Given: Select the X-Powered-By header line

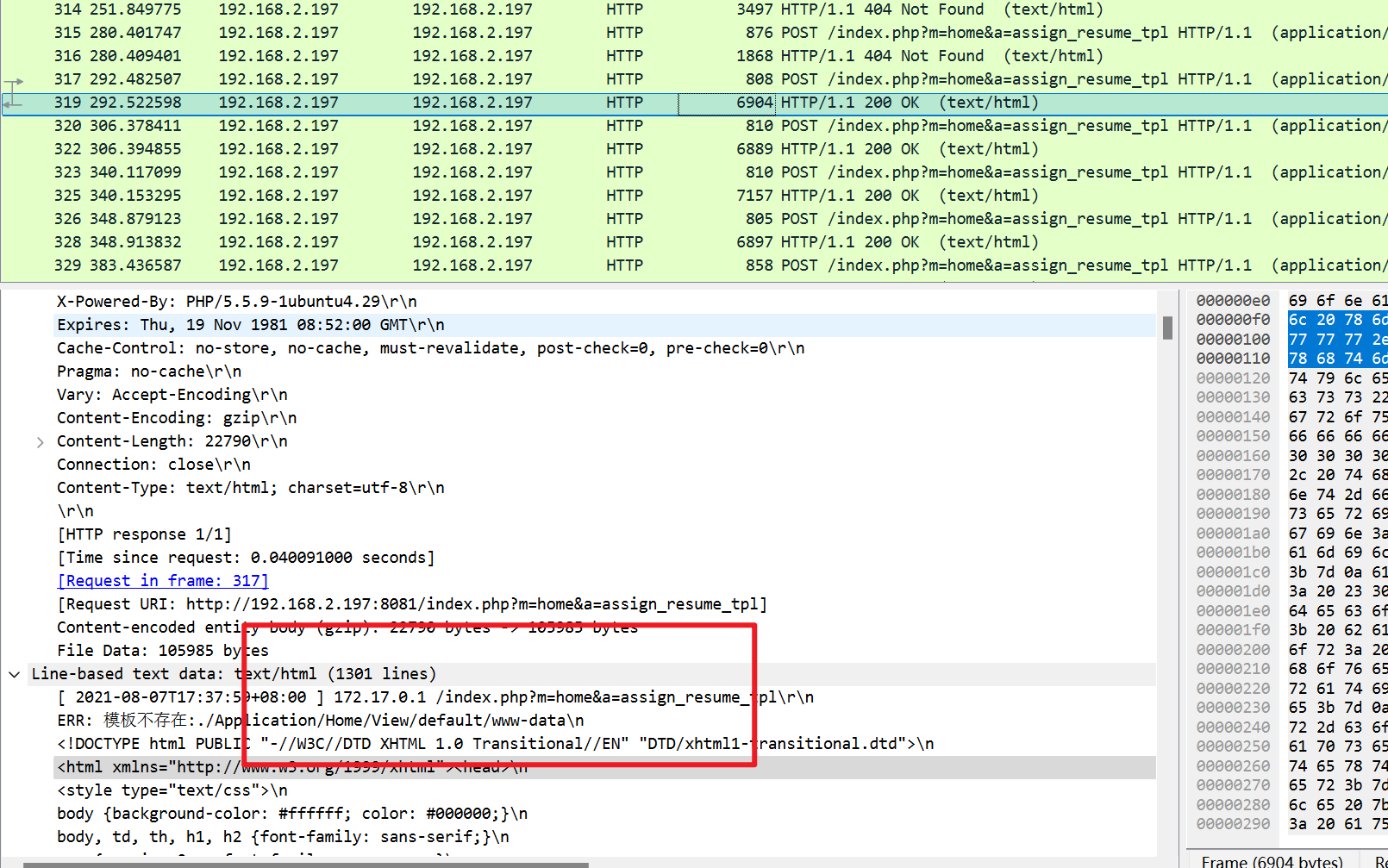Looking at the screenshot, I should point(237,302).
